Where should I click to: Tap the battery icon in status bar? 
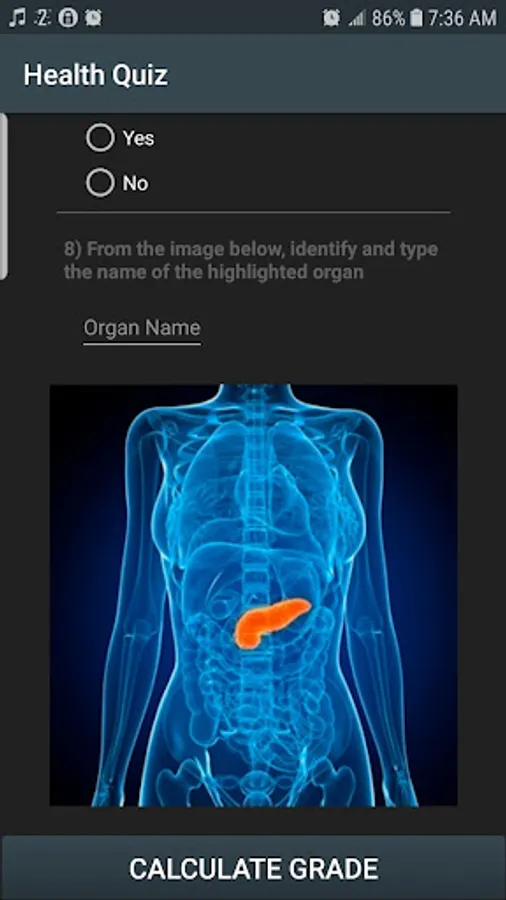click(417, 18)
